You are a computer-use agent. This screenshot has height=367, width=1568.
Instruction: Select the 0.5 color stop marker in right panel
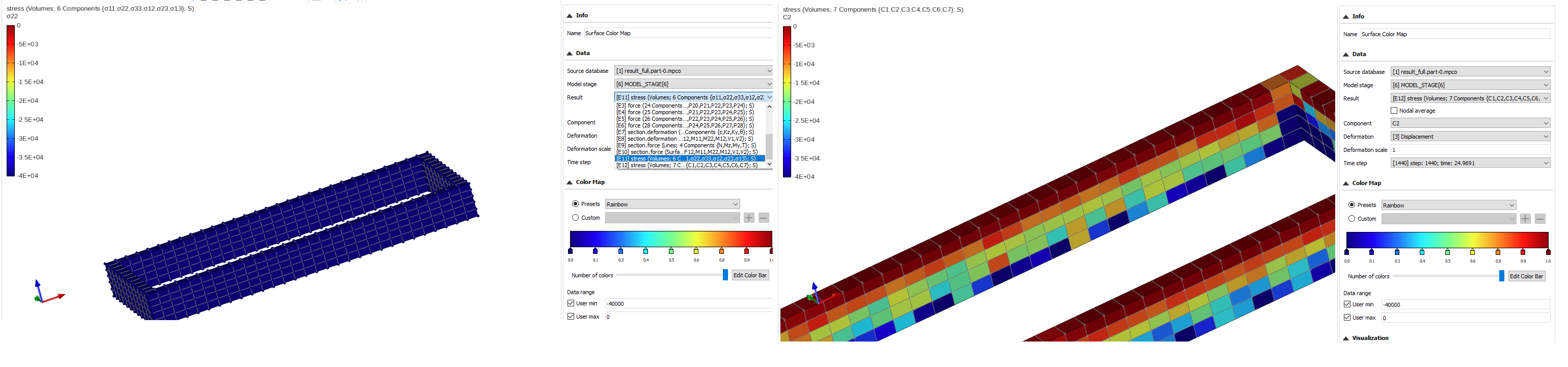click(x=1447, y=252)
